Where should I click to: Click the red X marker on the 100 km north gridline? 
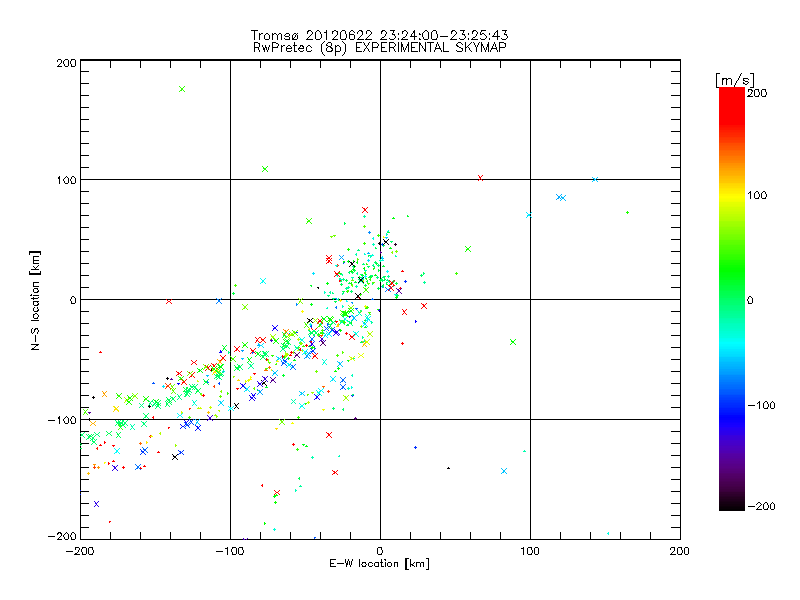point(481,178)
